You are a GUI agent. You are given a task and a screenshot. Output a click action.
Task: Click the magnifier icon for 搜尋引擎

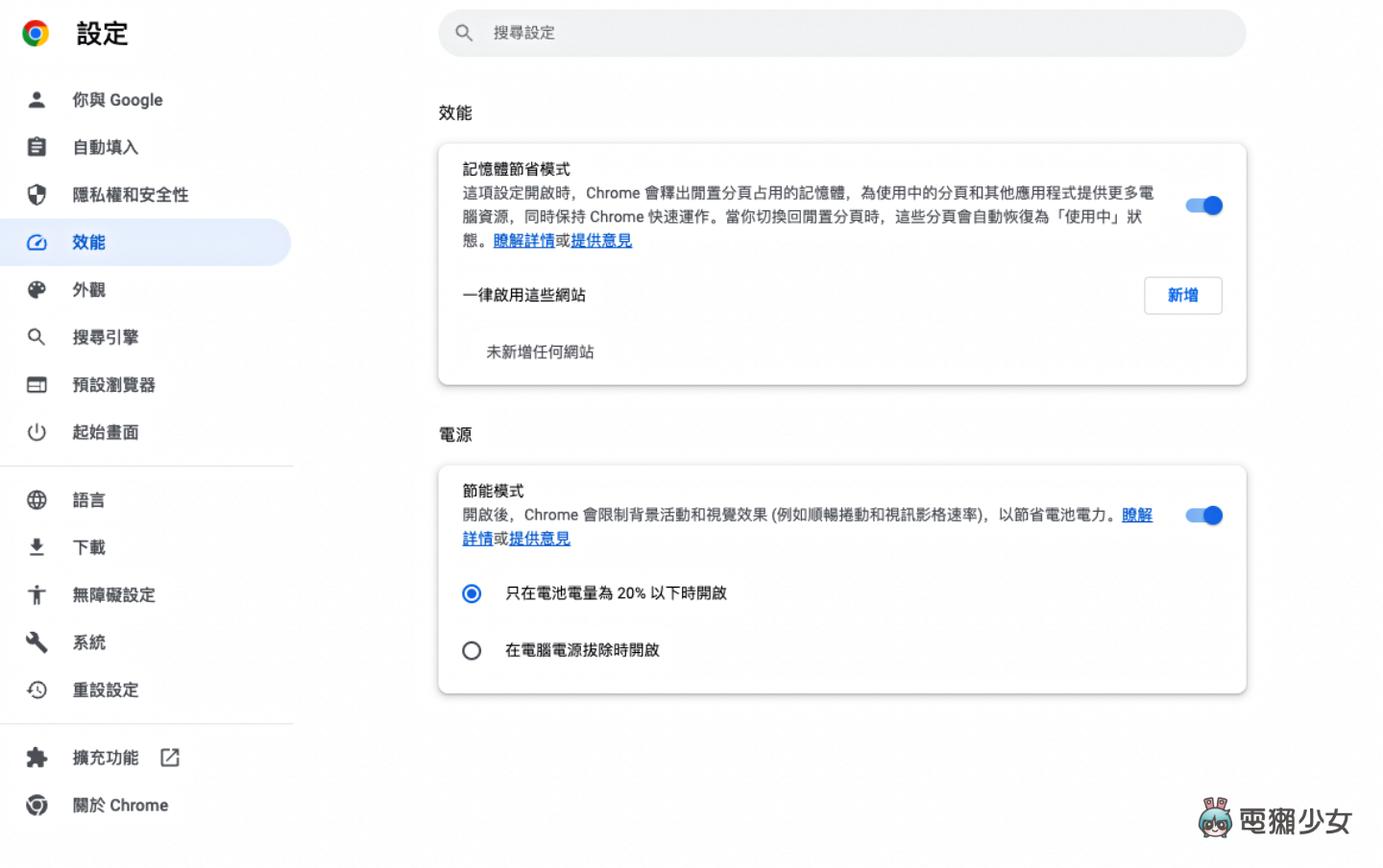pyautogui.click(x=36, y=337)
